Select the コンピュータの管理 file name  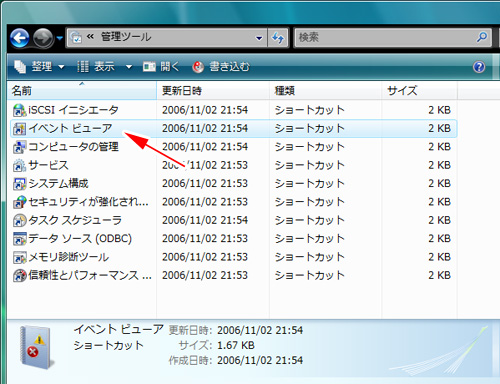click(x=73, y=147)
